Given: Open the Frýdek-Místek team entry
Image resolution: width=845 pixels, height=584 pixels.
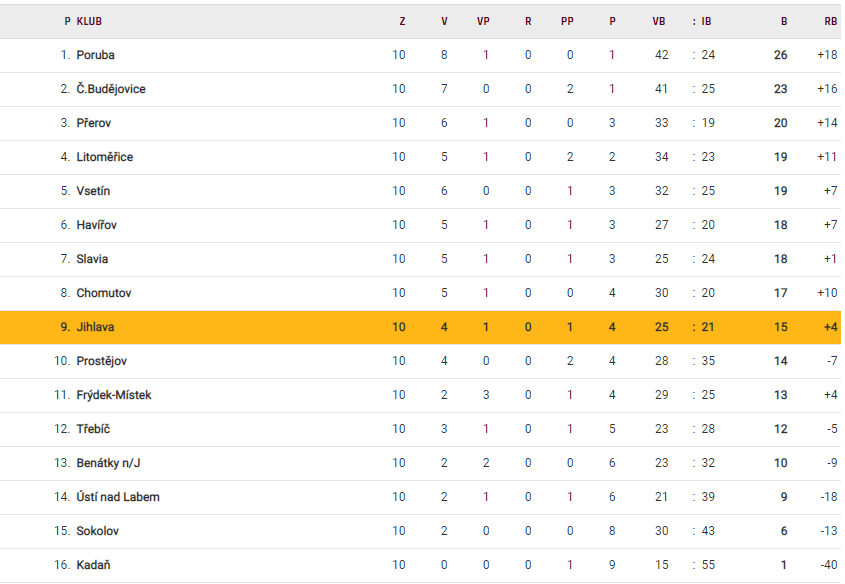Looking at the screenshot, I should [113, 395].
